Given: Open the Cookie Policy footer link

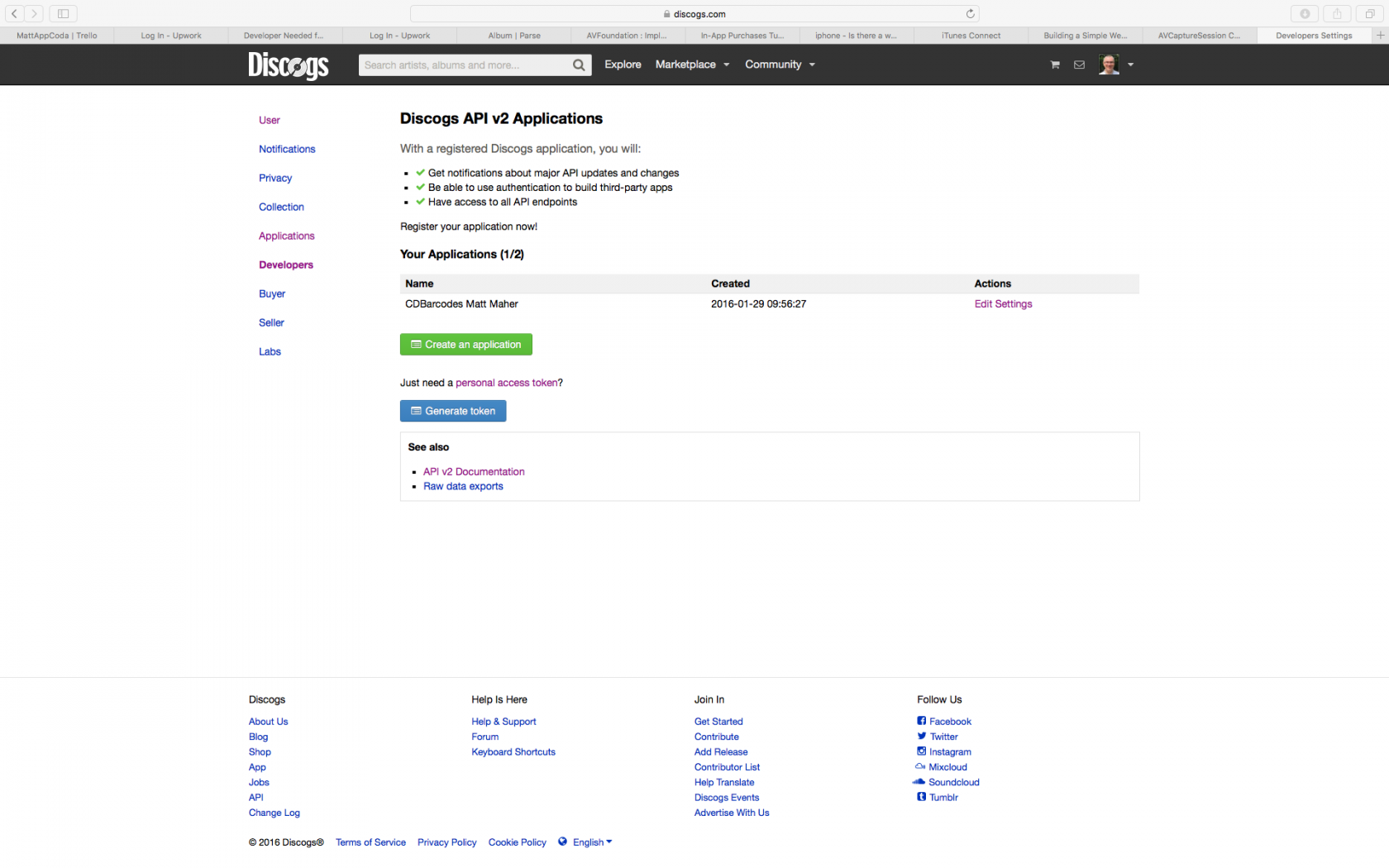Looking at the screenshot, I should point(517,842).
